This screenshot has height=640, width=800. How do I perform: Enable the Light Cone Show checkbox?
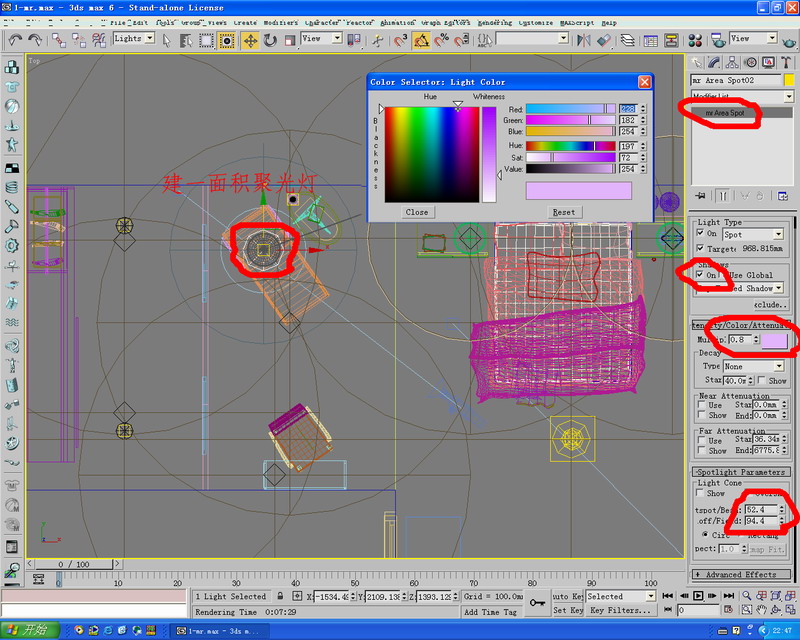(x=700, y=493)
